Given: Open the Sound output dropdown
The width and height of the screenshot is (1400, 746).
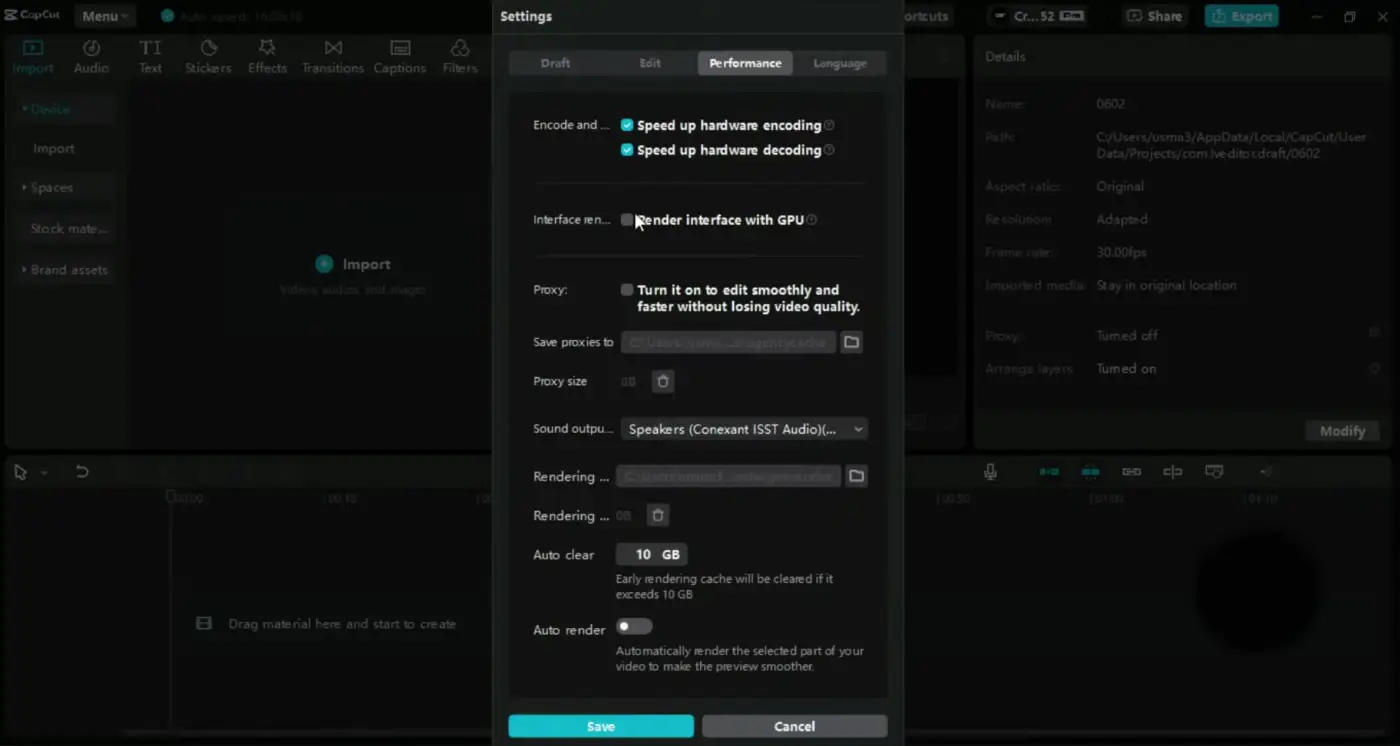Looking at the screenshot, I should [x=744, y=428].
